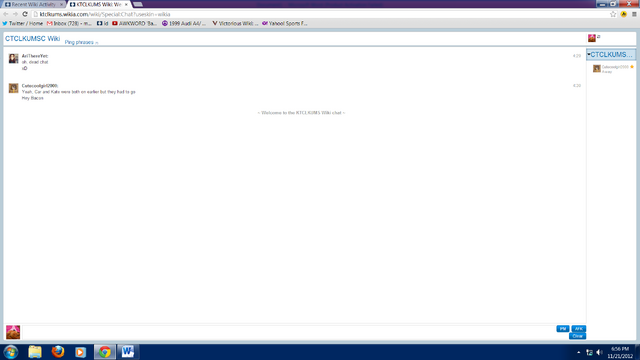Click the 'Hey Bacon' chat message
The height and width of the screenshot is (360, 640).
point(33,98)
